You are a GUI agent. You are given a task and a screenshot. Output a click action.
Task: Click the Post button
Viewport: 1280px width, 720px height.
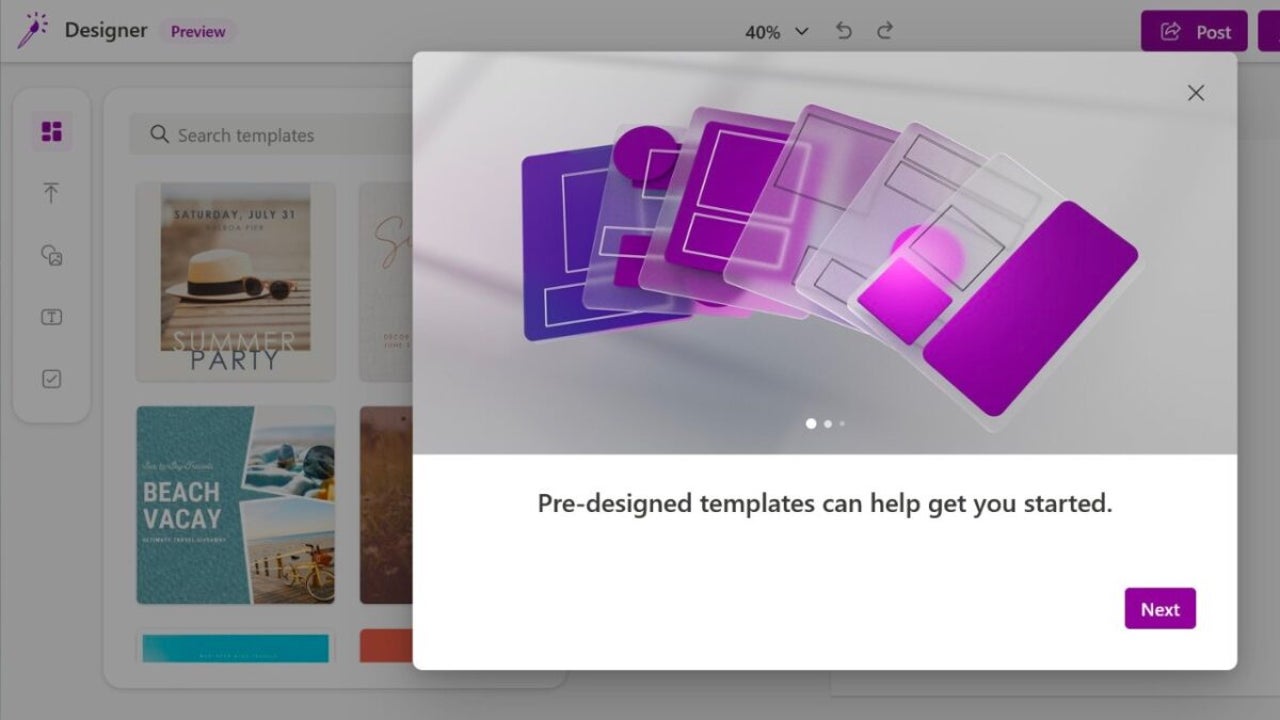1193,31
